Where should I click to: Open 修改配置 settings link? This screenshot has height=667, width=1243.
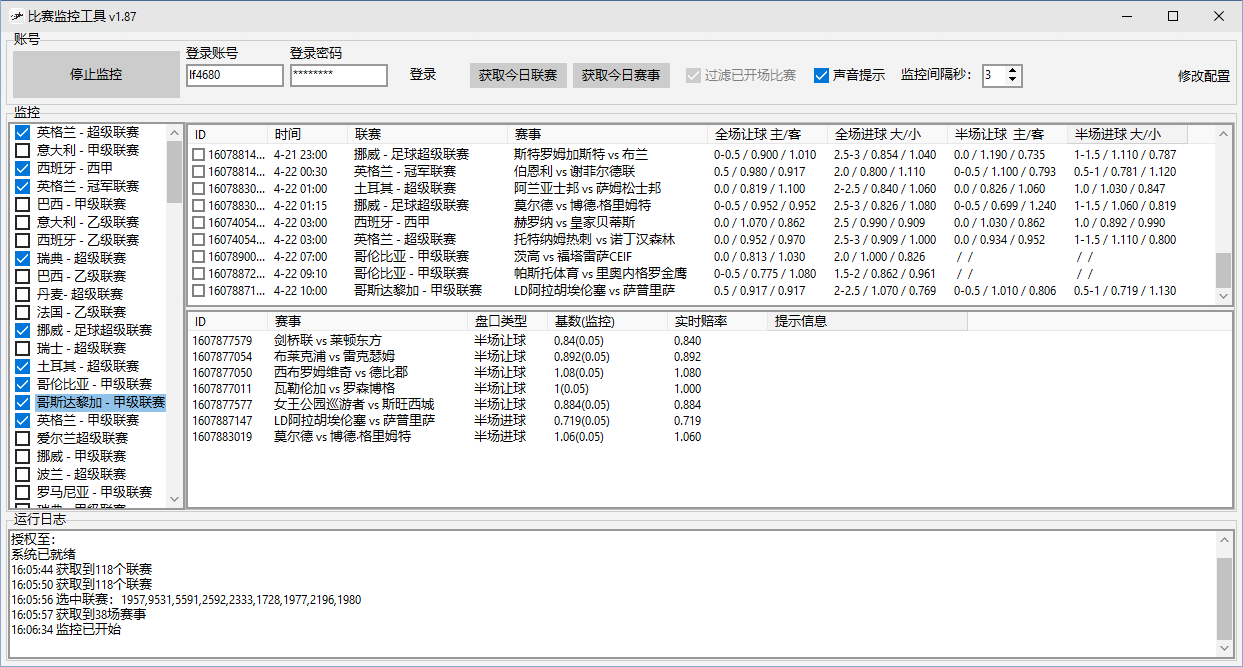pos(1204,76)
